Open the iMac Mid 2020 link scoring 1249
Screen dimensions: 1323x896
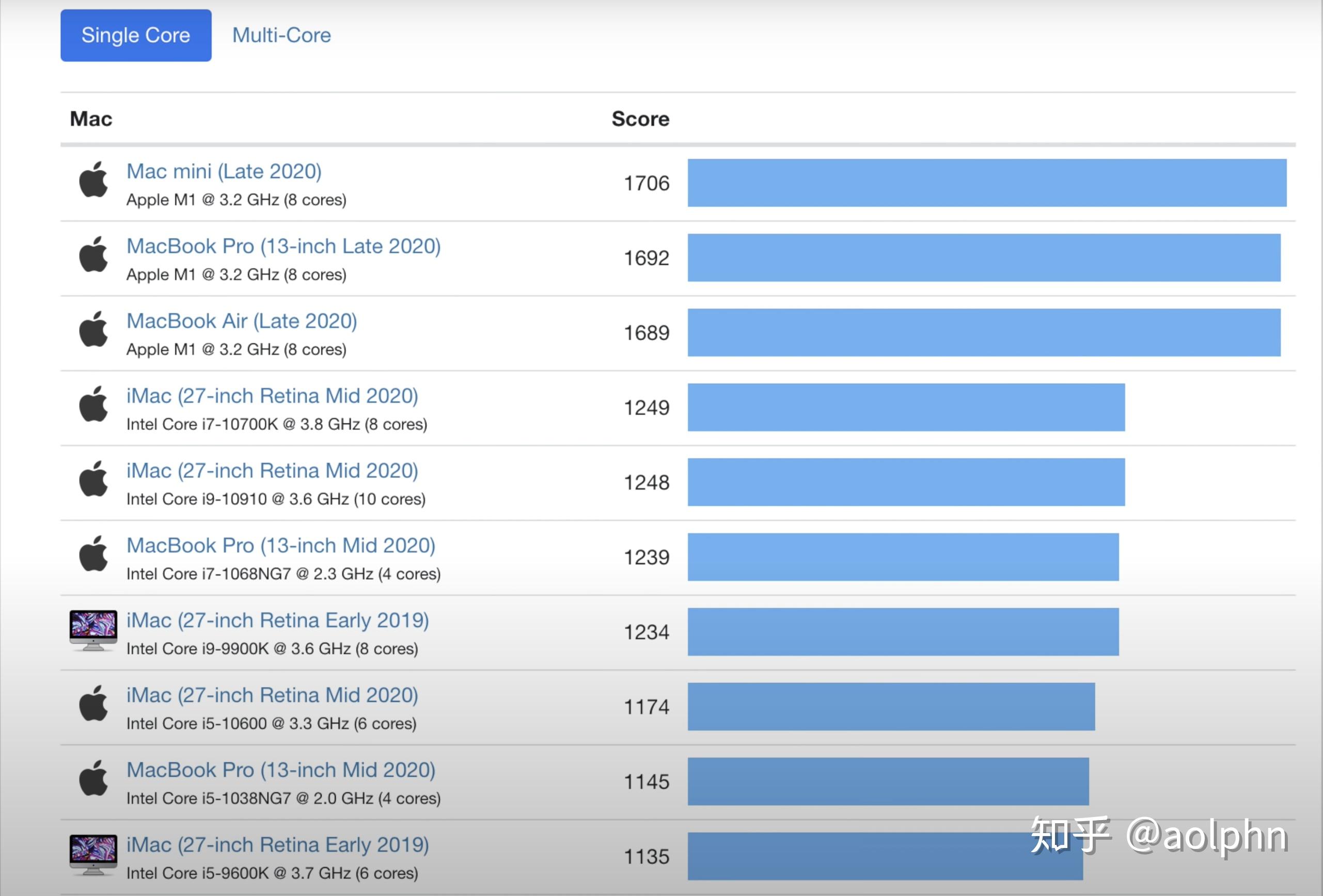272,396
